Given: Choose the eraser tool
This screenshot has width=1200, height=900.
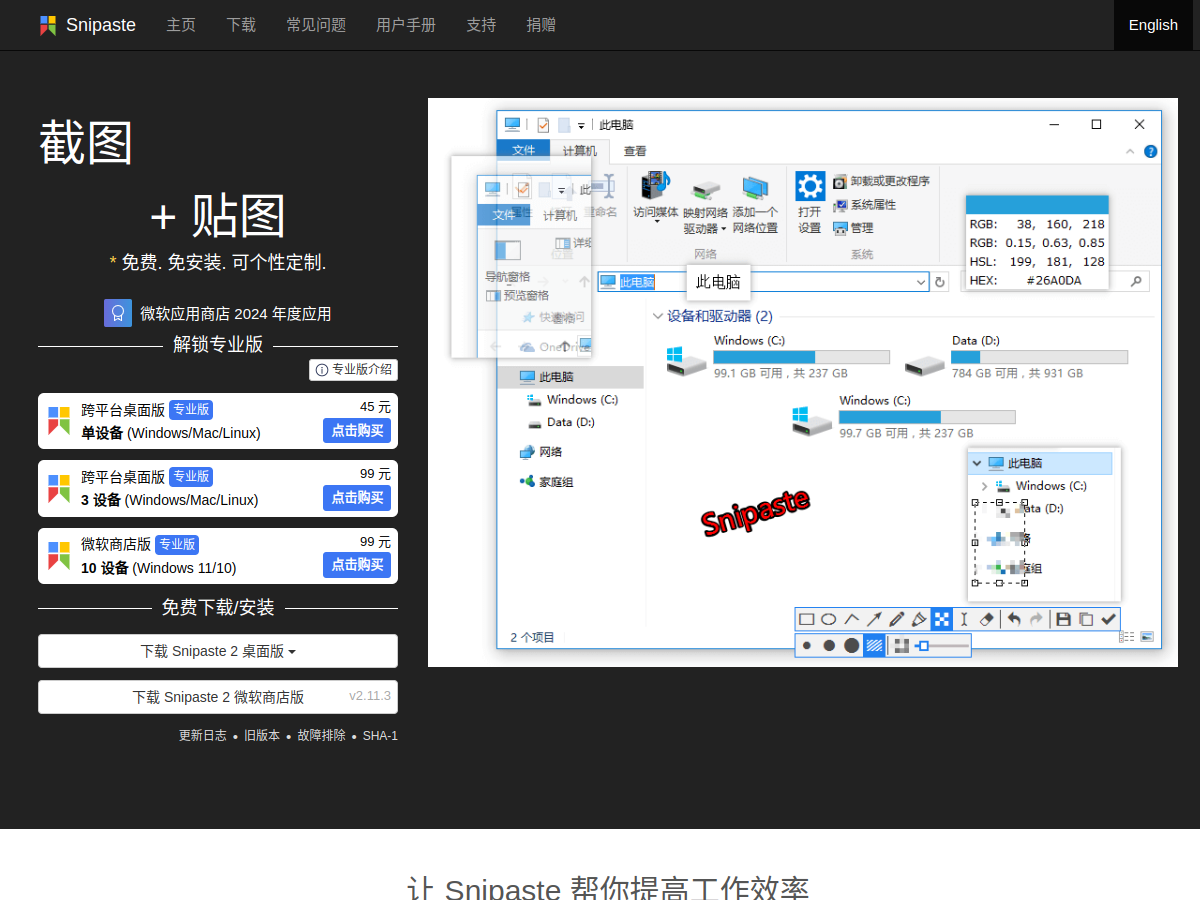Looking at the screenshot, I should coord(987,619).
